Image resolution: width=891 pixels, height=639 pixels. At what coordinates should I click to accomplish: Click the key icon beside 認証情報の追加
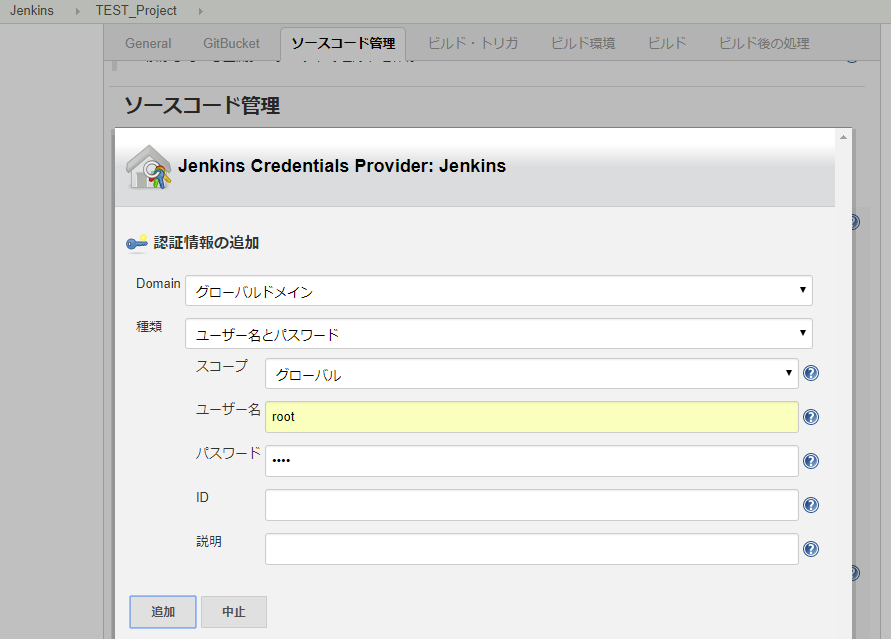click(136, 243)
